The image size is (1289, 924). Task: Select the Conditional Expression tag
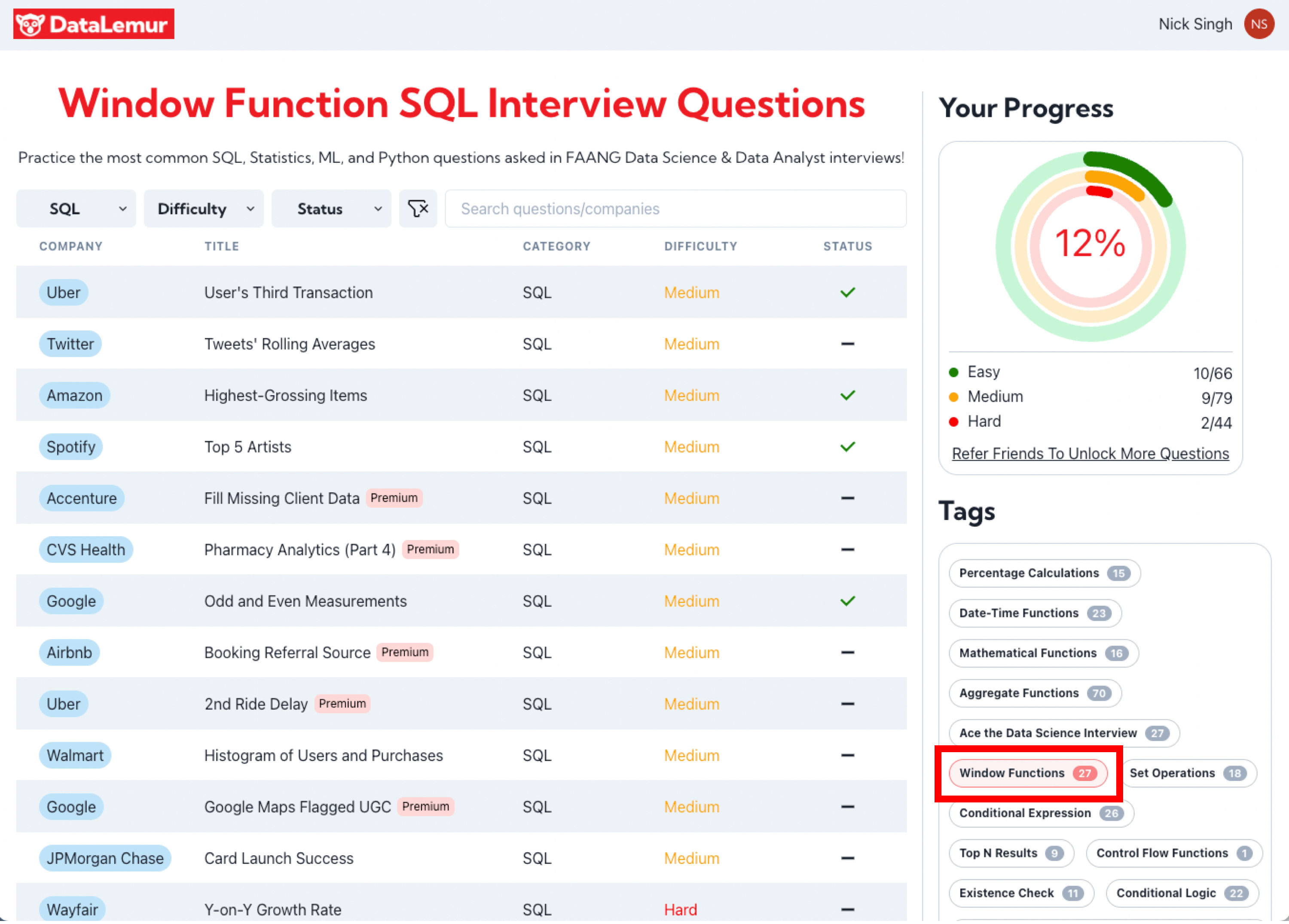[1041, 813]
